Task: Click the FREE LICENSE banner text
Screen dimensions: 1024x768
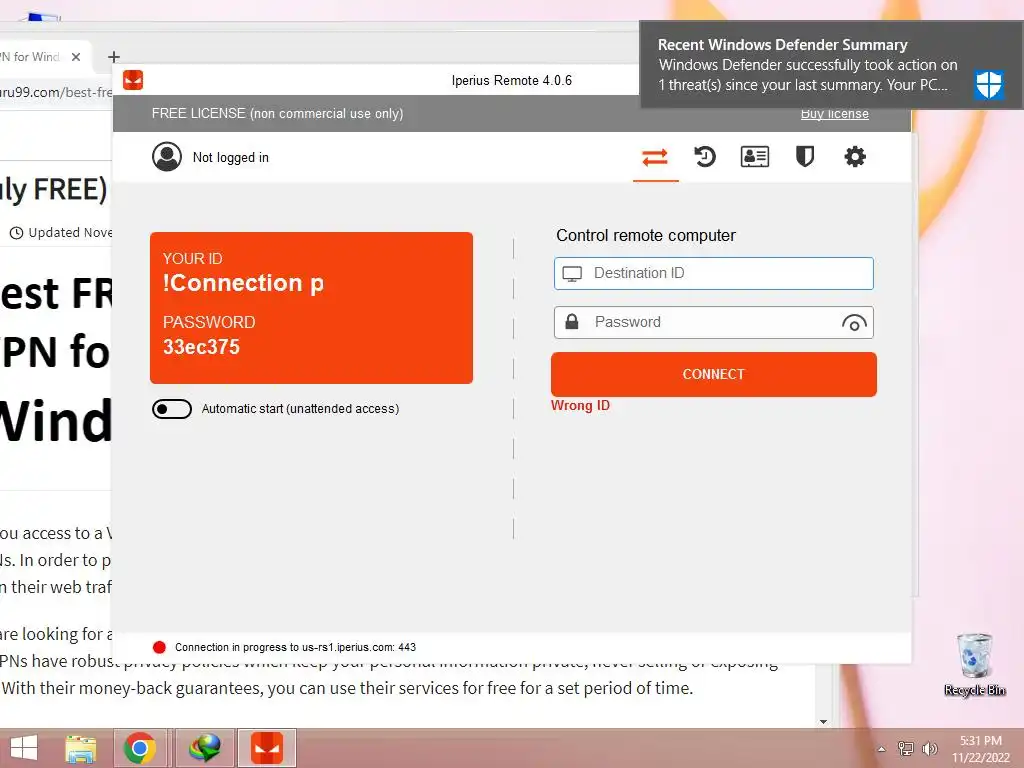Action: (x=277, y=114)
